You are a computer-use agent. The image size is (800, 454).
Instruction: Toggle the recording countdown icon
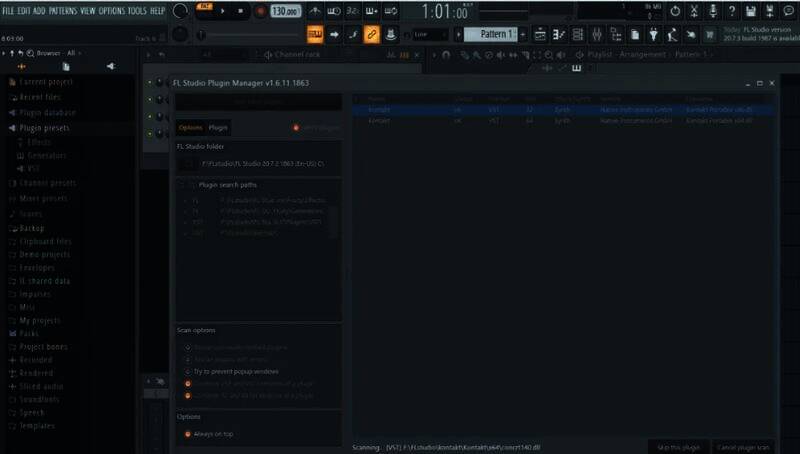[x=353, y=11]
